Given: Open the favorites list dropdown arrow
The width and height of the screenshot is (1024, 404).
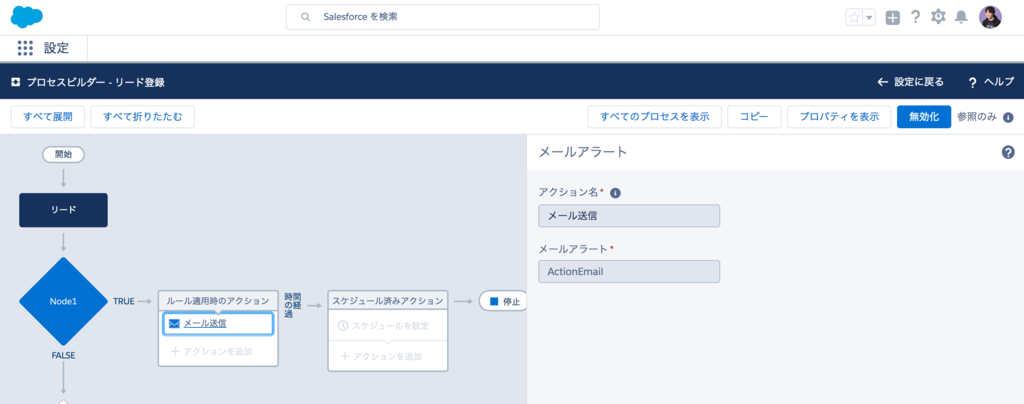Looking at the screenshot, I should click(869, 18).
